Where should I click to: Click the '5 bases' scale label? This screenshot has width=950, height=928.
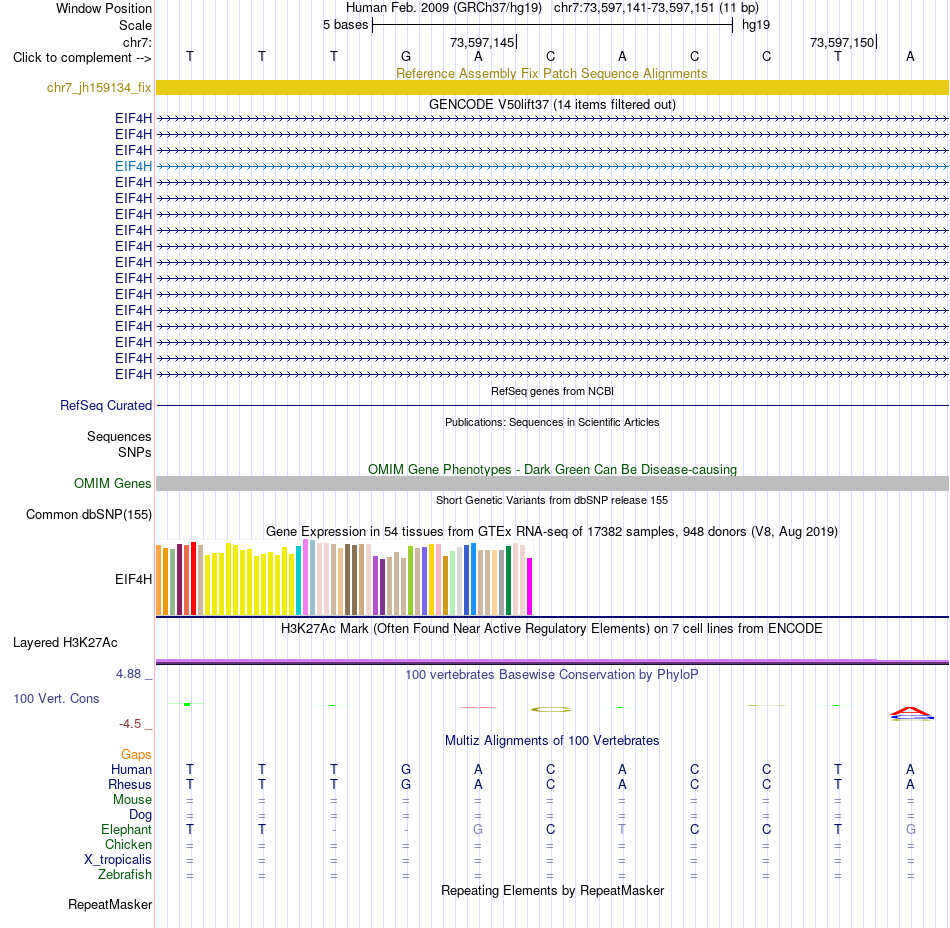pos(345,25)
